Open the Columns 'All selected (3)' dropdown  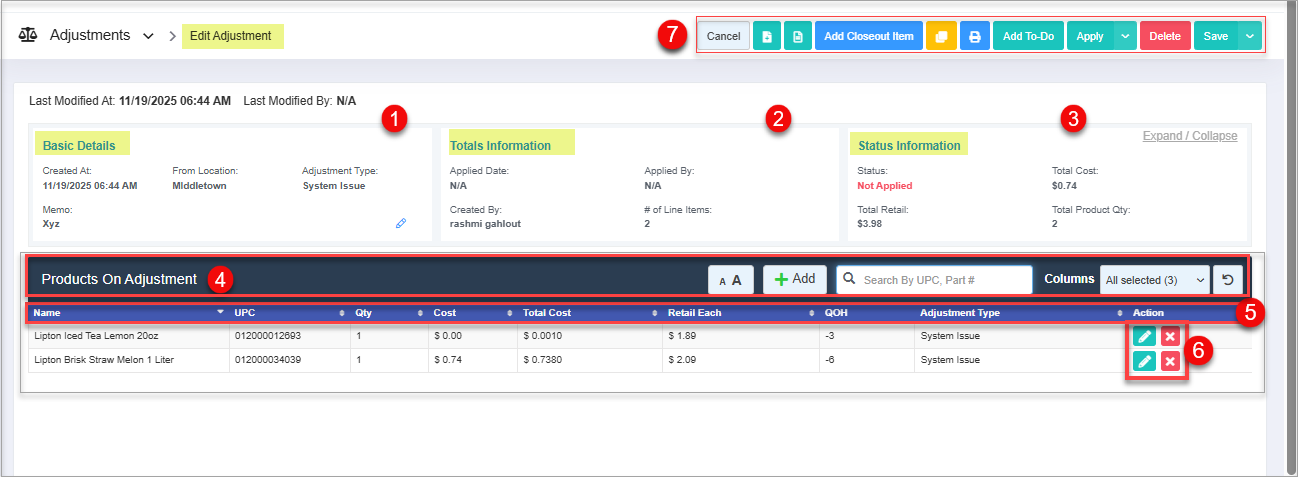click(x=1154, y=280)
